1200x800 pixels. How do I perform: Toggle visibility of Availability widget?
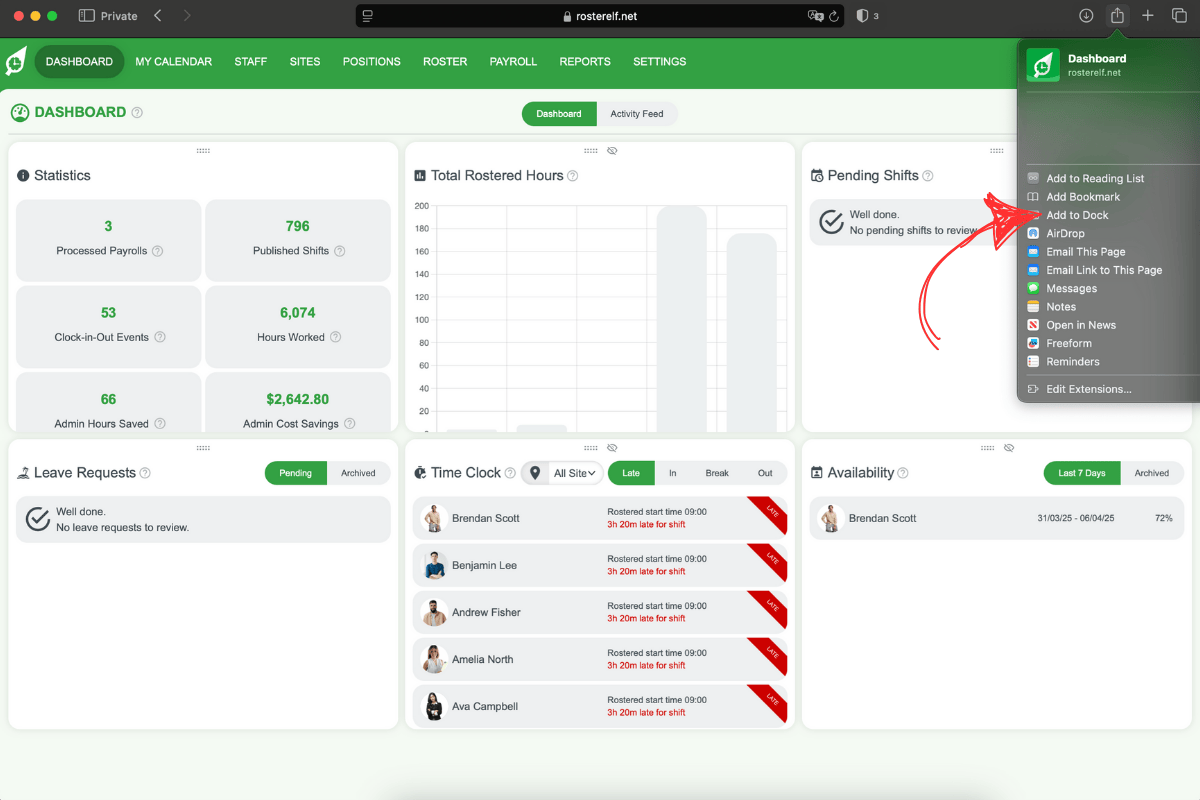click(1009, 448)
